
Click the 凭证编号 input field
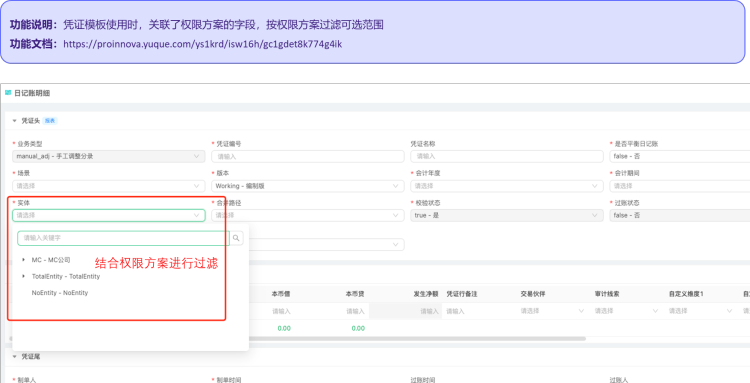pyautogui.click(x=308, y=156)
